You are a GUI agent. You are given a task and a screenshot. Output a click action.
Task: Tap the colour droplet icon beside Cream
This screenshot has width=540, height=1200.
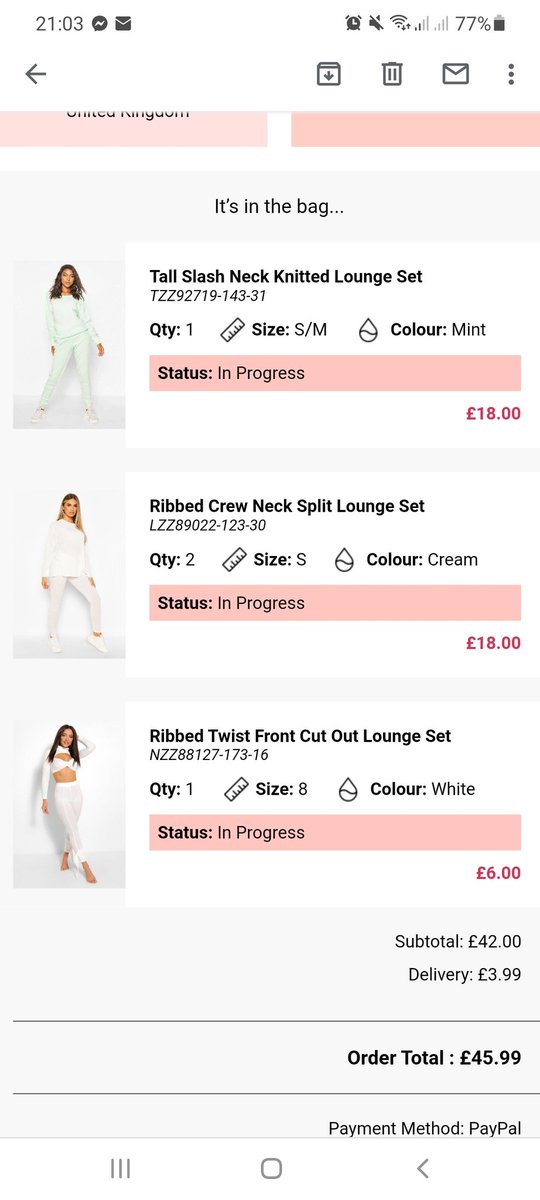tap(344, 560)
